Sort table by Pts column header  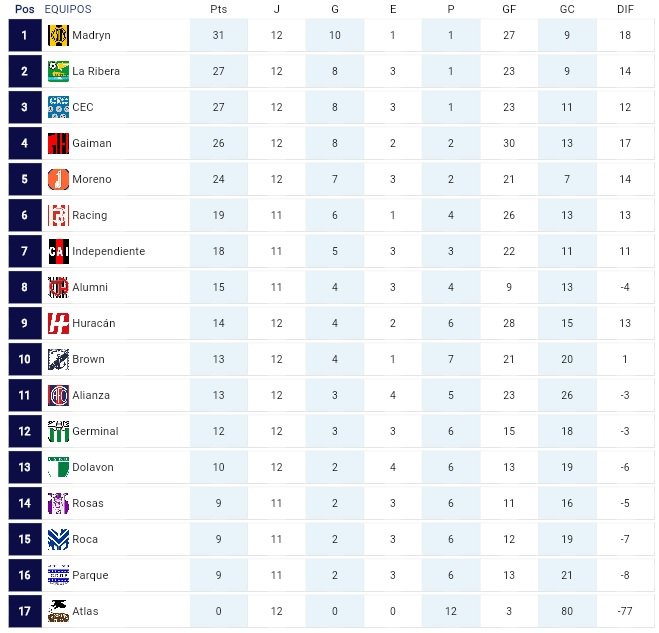pyautogui.click(x=219, y=9)
